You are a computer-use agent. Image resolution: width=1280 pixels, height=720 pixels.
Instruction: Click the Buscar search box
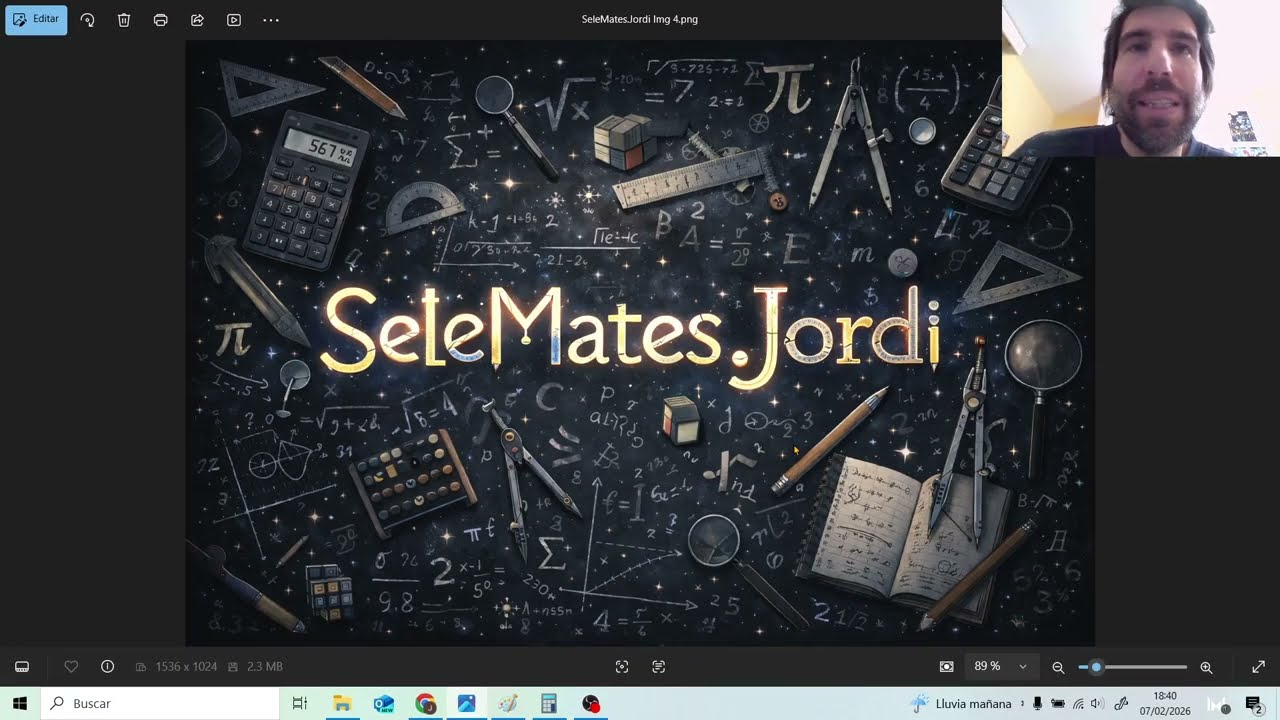(x=160, y=704)
